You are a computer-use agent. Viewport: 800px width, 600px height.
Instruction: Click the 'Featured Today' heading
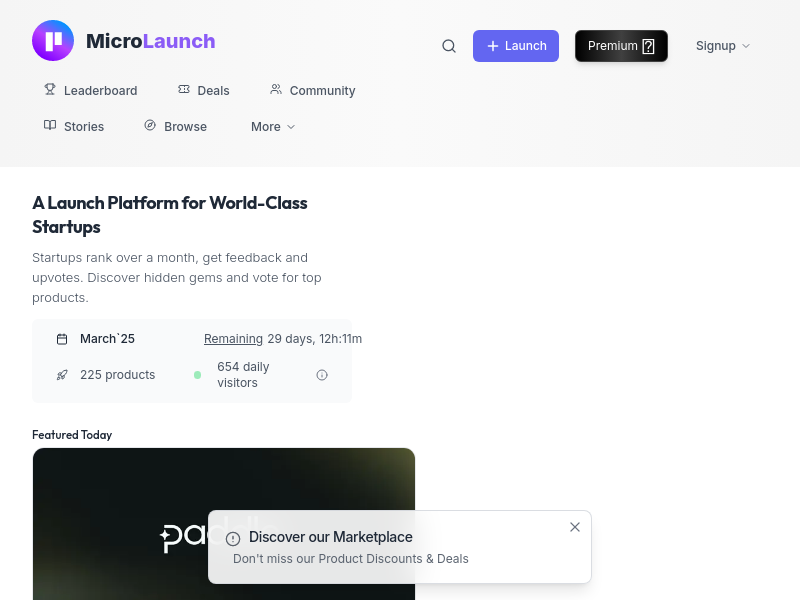coord(72,435)
